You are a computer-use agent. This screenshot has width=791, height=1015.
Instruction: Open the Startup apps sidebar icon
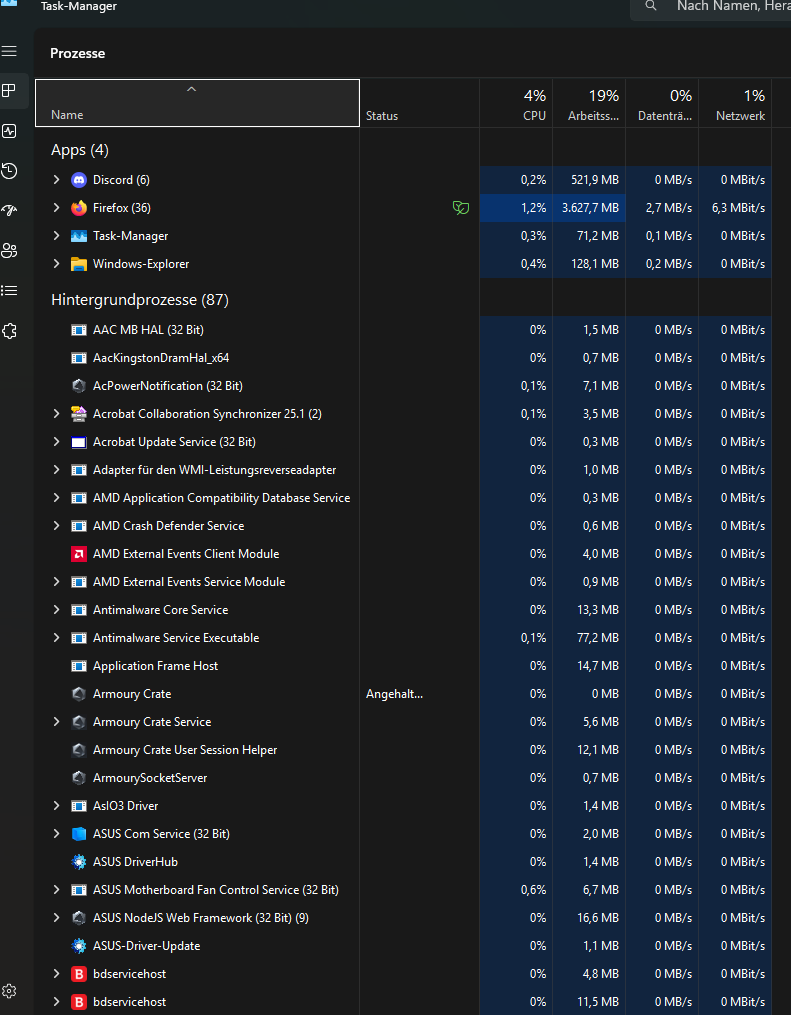click(9, 210)
